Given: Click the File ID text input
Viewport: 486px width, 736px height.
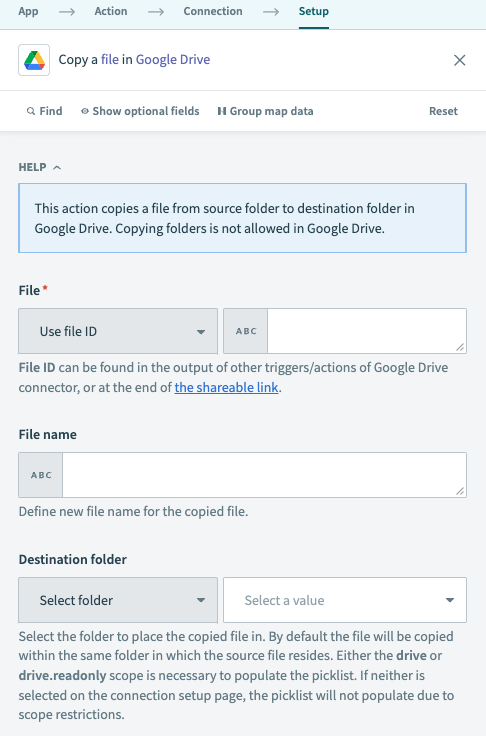Looking at the screenshot, I should [x=367, y=331].
